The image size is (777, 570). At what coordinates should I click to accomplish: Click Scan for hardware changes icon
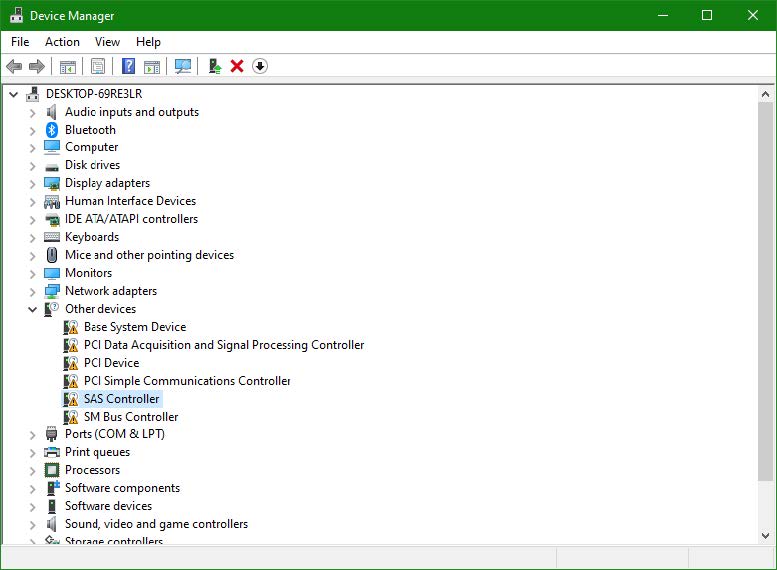pyautogui.click(x=183, y=66)
